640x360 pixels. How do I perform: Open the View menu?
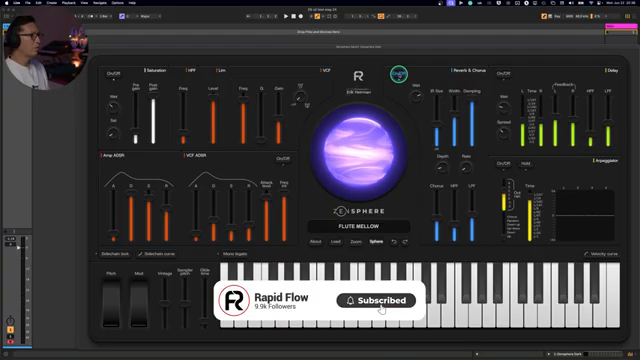tap(84, 3)
